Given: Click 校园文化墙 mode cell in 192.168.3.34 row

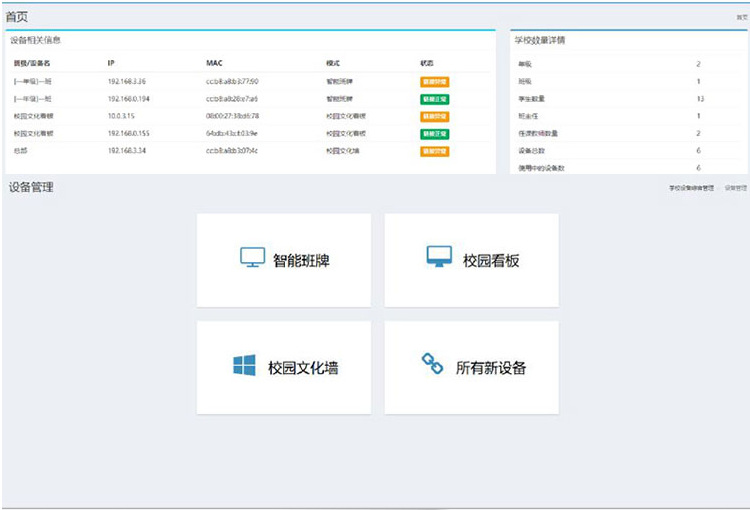Looking at the screenshot, I should tap(342, 150).
